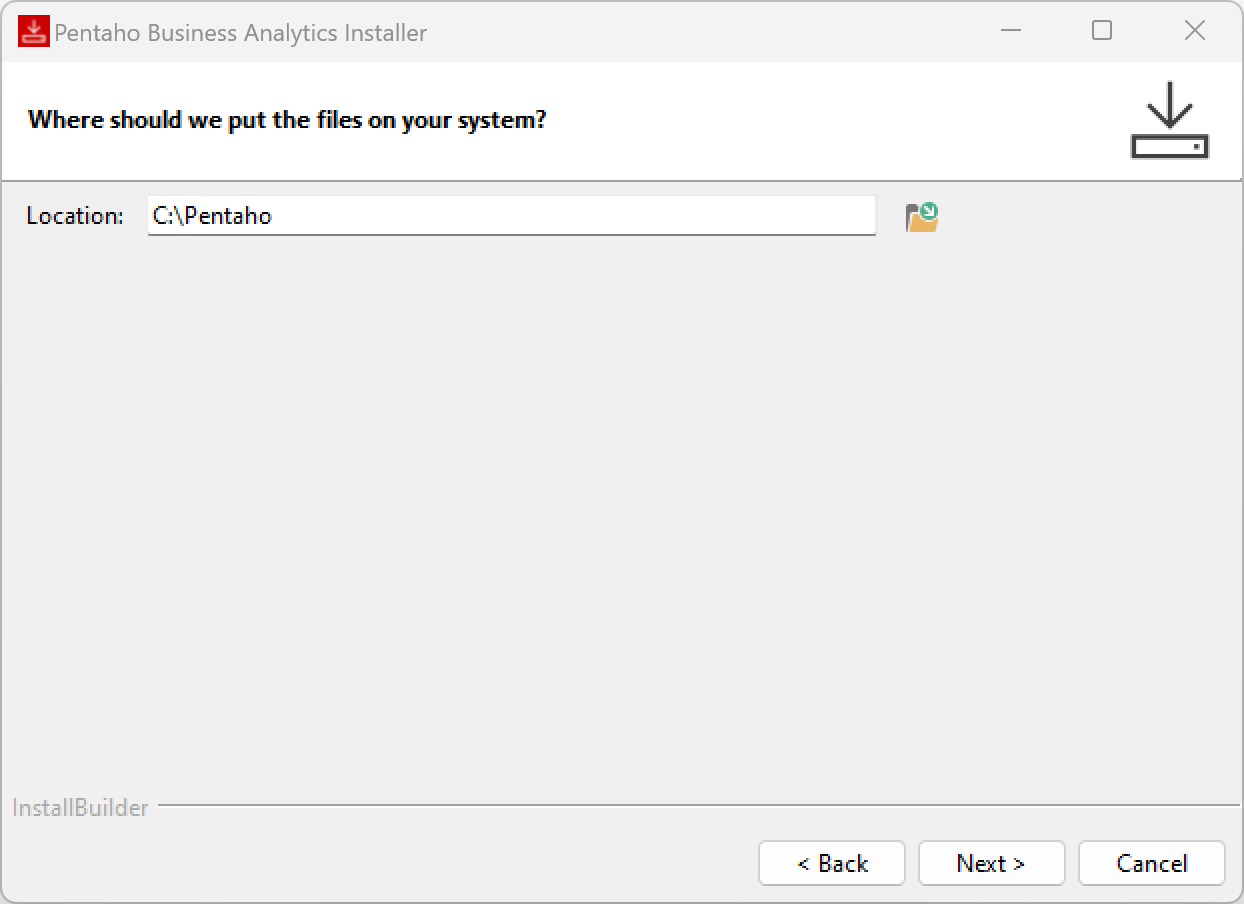The width and height of the screenshot is (1244, 904).
Task: Click the C:\Pentaho path text
Action: point(212,216)
